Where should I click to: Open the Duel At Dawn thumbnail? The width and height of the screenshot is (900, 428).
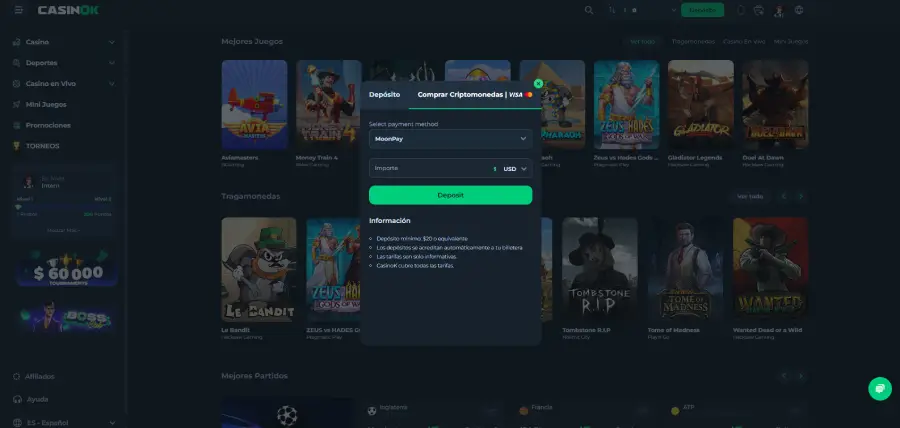click(775, 104)
